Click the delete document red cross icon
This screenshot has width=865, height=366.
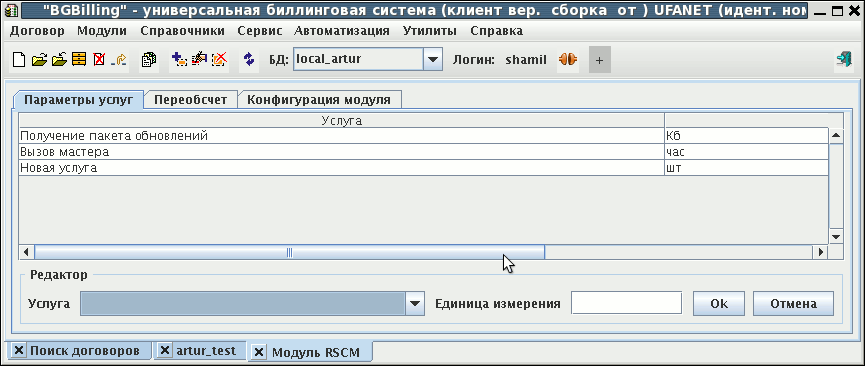[99, 59]
